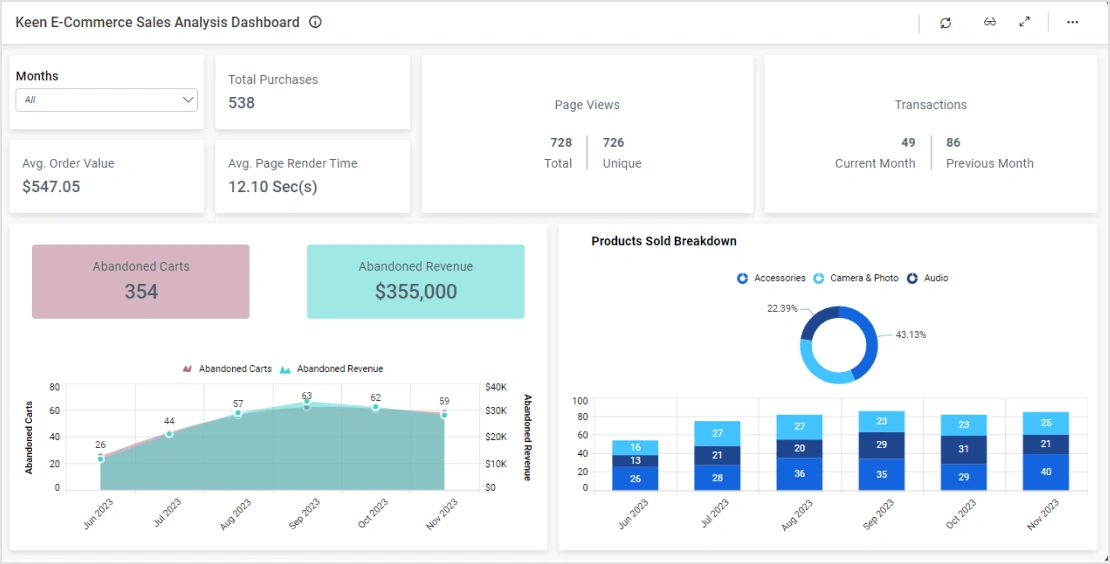Open the Months filter dropdown
The height and width of the screenshot is (564, 1110).
(x=106, y=100)
